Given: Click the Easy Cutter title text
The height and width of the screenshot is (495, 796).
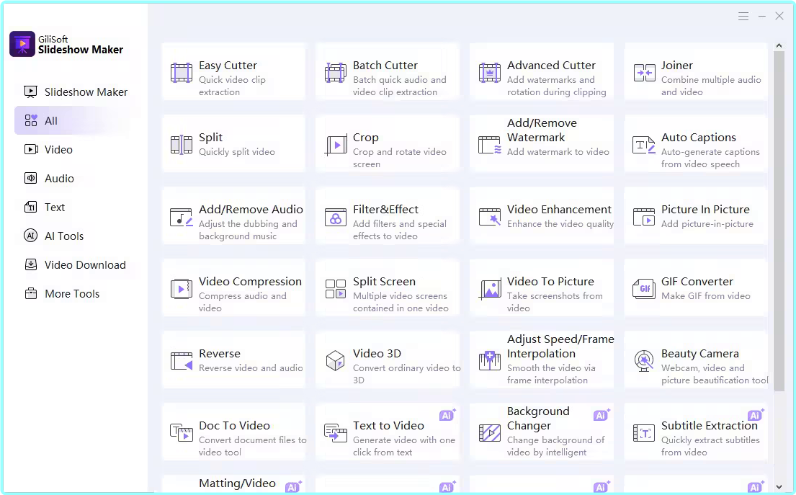Looking at the screenshot, I should coord(227,65).
